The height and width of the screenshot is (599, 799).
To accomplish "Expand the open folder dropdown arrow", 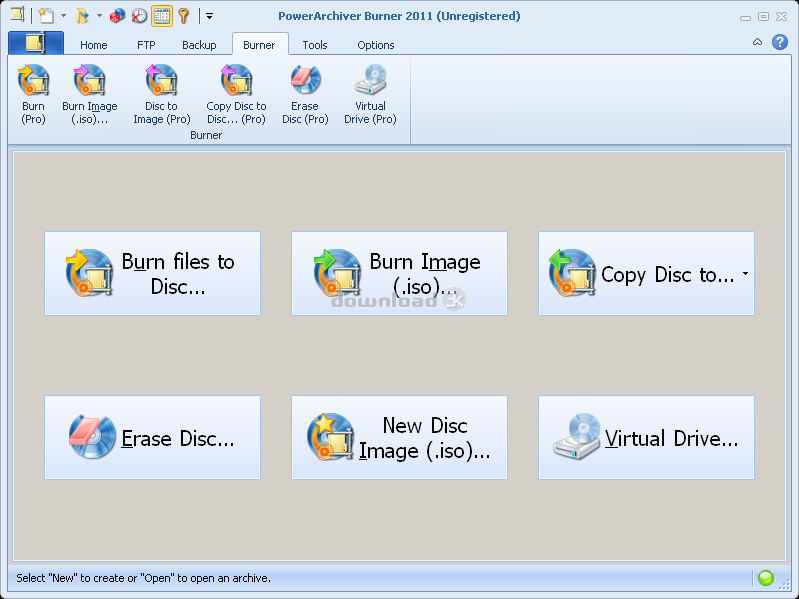I will tap(99, 16).
